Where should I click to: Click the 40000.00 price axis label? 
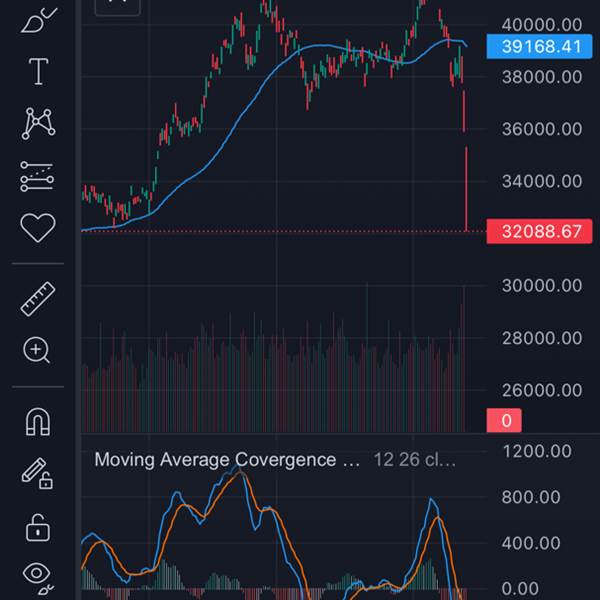(x=542, y=25)
